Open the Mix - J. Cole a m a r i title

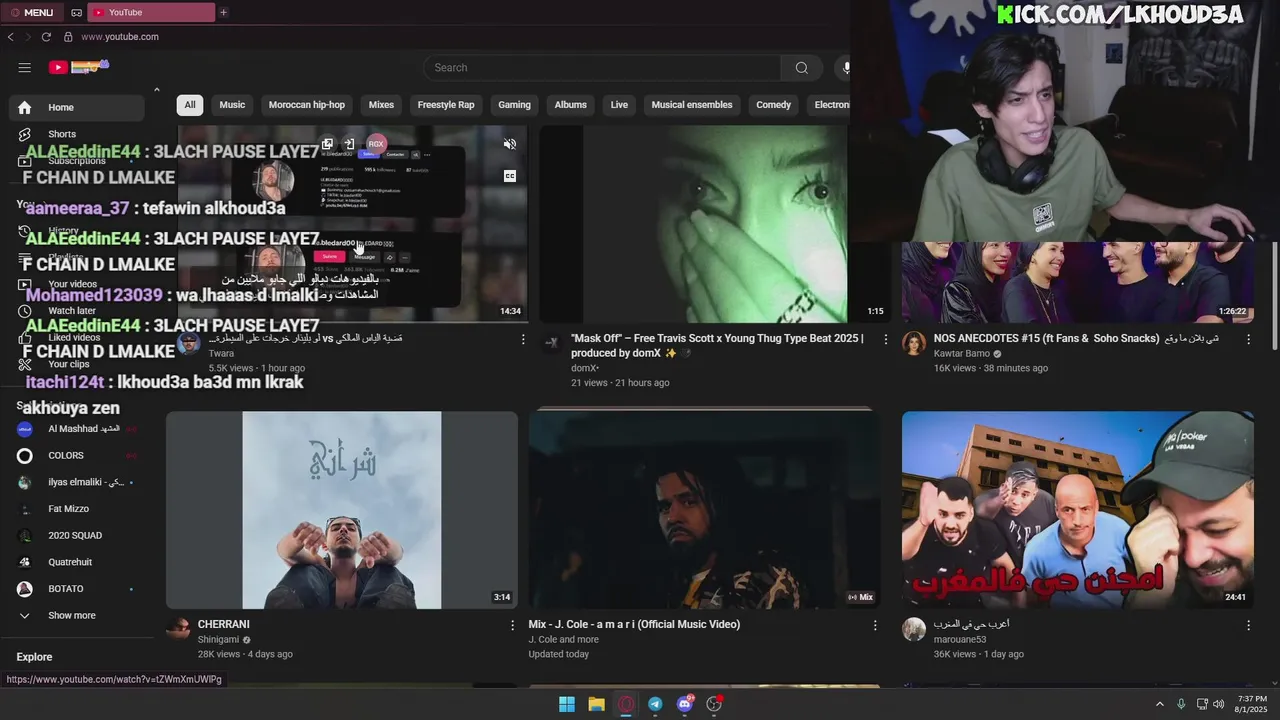pyautogui.click(x=634, y=624)
